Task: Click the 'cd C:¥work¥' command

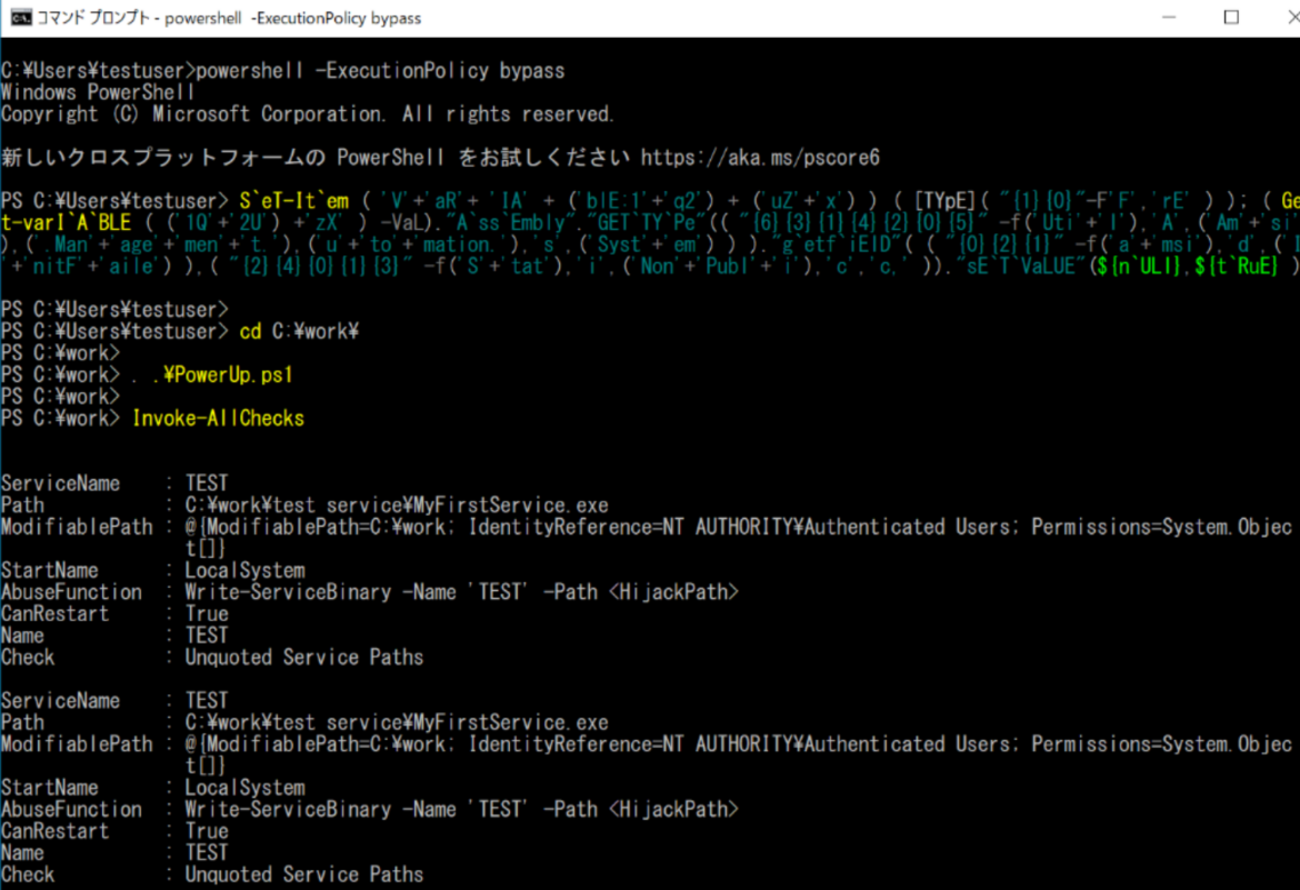Action: (300, 332)
